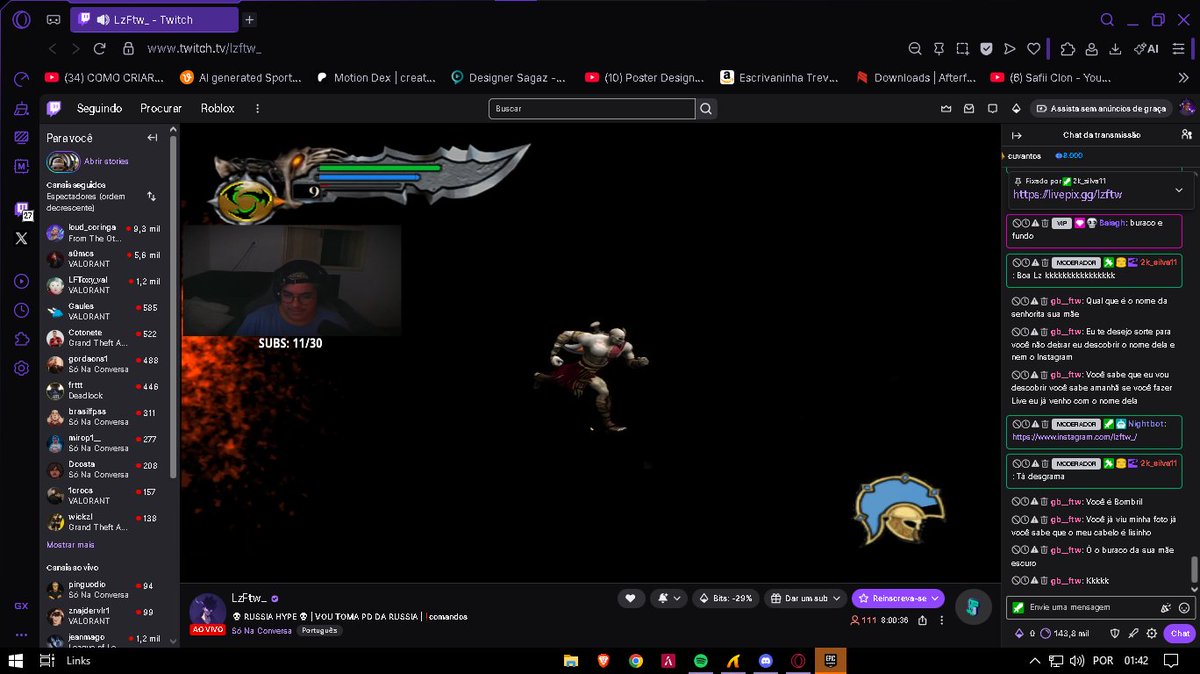Open a new browser tab

(250, 19)
